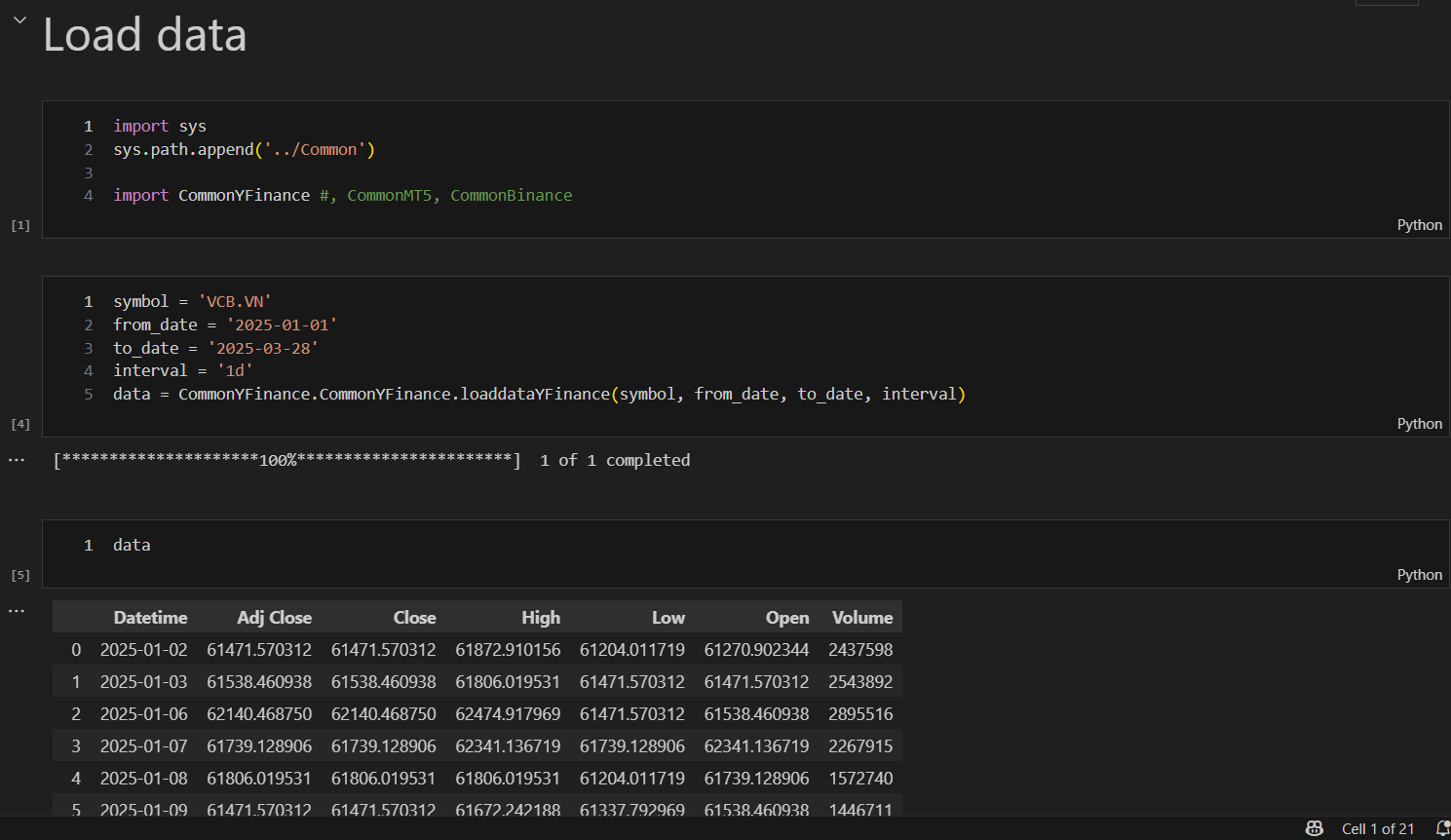Viewport: 1451px width, 840px height.
Task: Place cursor on import sys line
Action: click(160, 126)
